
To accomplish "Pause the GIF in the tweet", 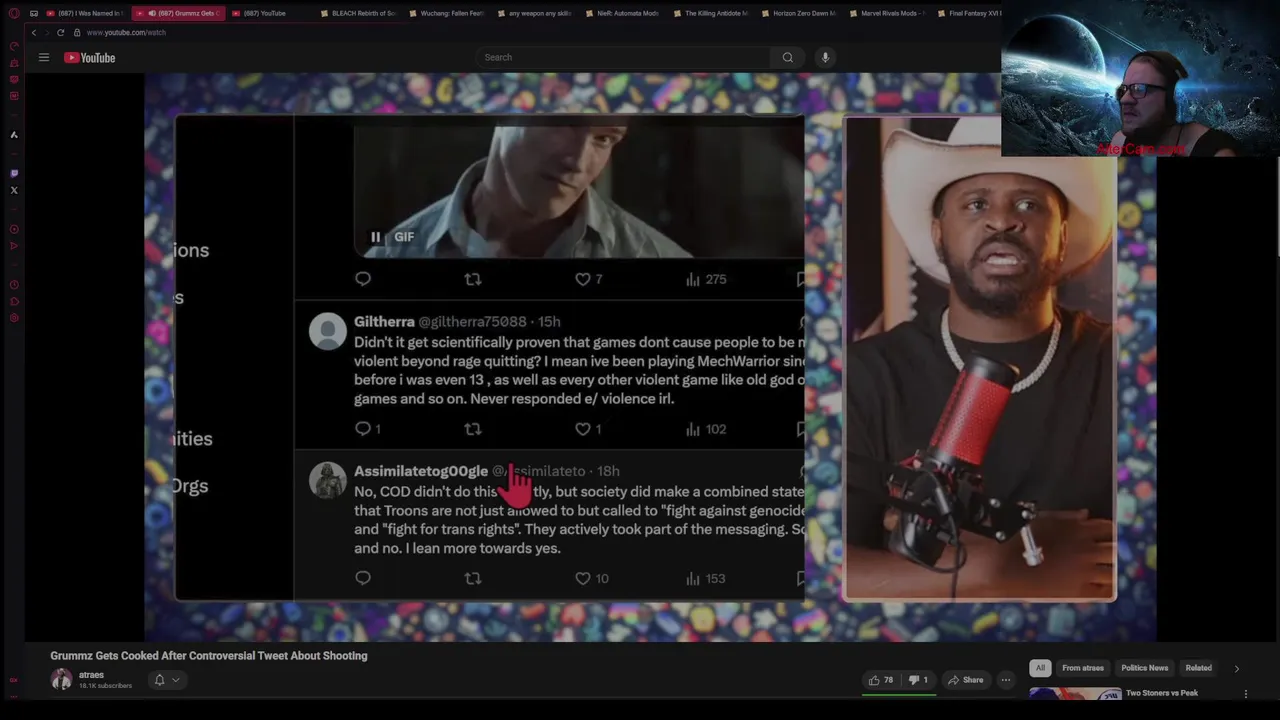I will (375, 237).
